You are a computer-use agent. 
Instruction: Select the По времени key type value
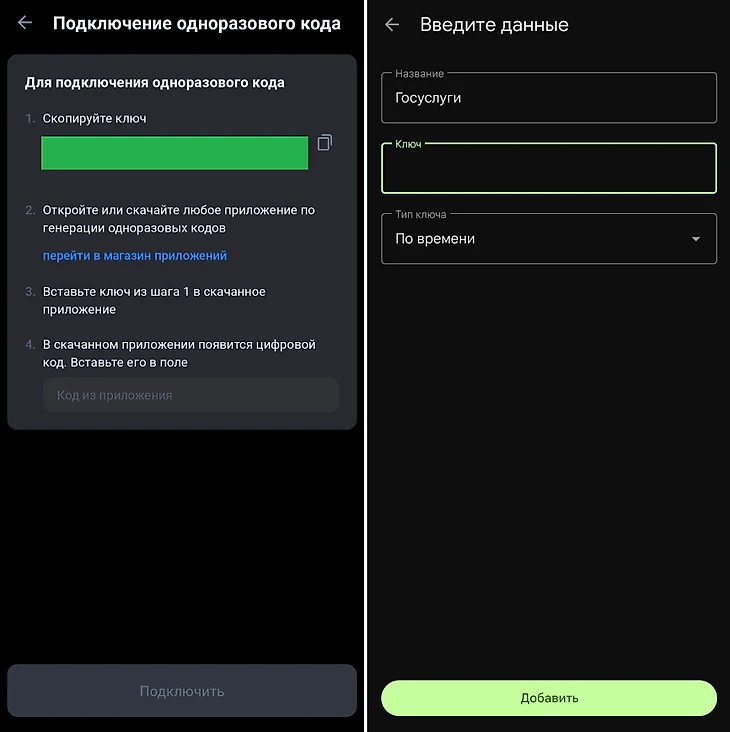point(435,239)
